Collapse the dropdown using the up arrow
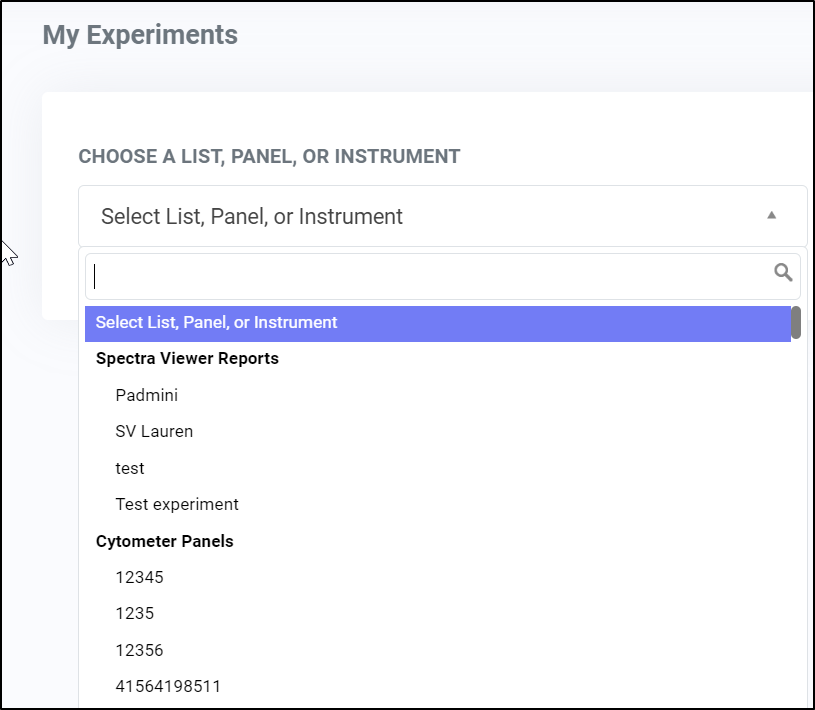 771,215
